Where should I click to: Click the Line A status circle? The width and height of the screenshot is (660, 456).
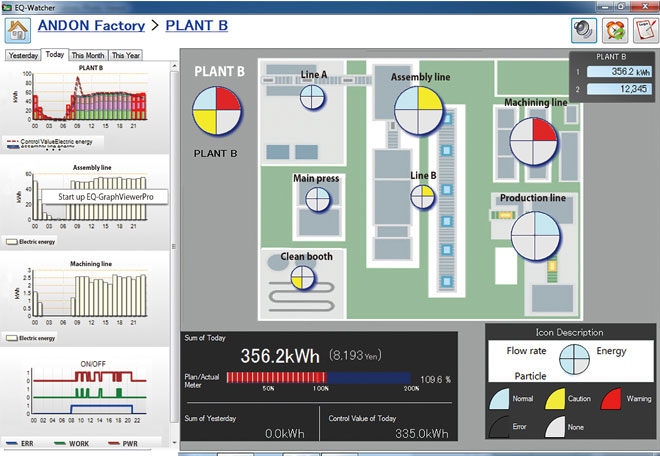[x=314, y=97]
